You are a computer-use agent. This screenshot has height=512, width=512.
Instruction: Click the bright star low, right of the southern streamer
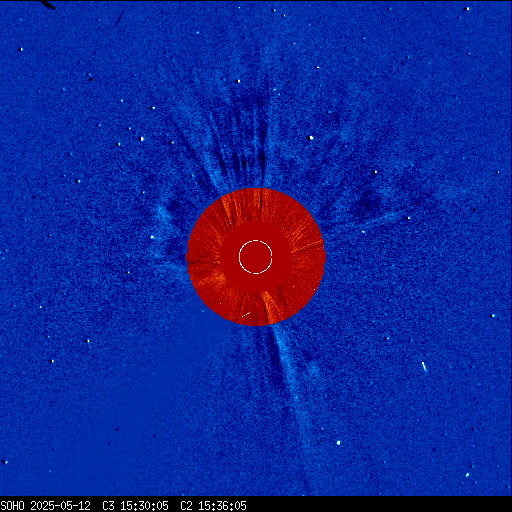[x=339, y=443]
